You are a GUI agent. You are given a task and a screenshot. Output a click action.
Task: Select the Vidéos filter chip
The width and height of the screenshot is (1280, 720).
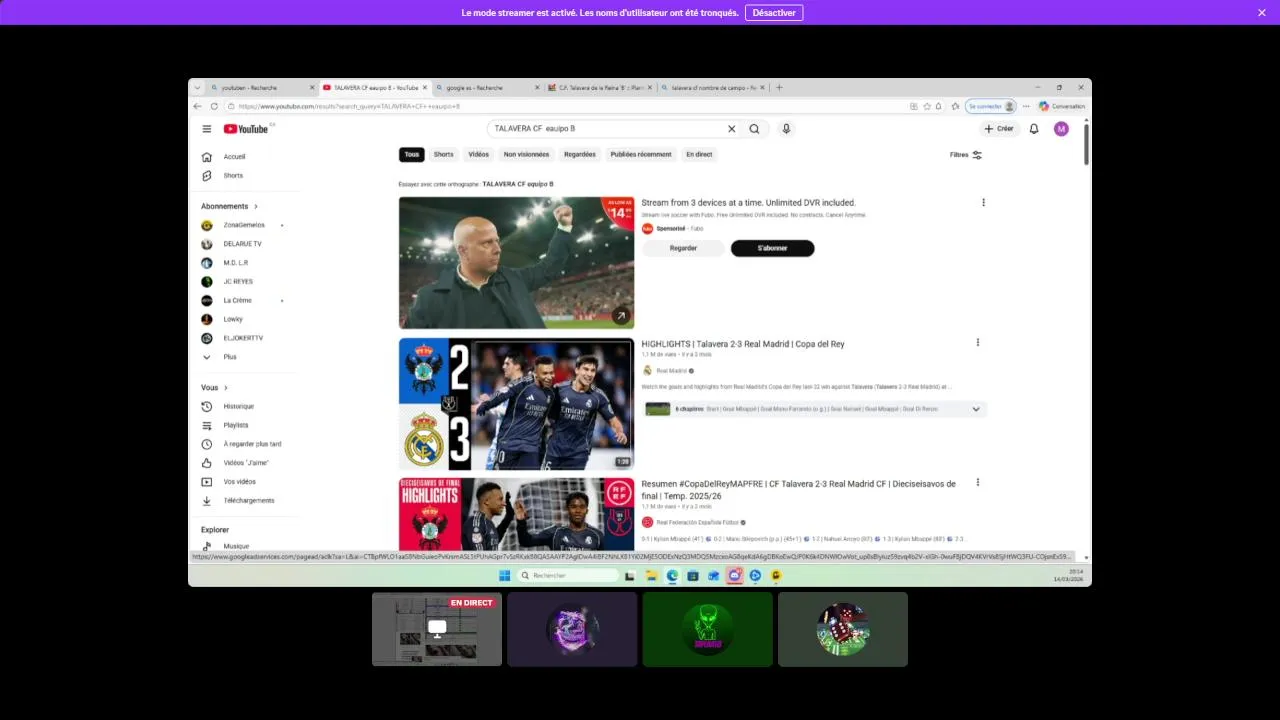[479, 154]
